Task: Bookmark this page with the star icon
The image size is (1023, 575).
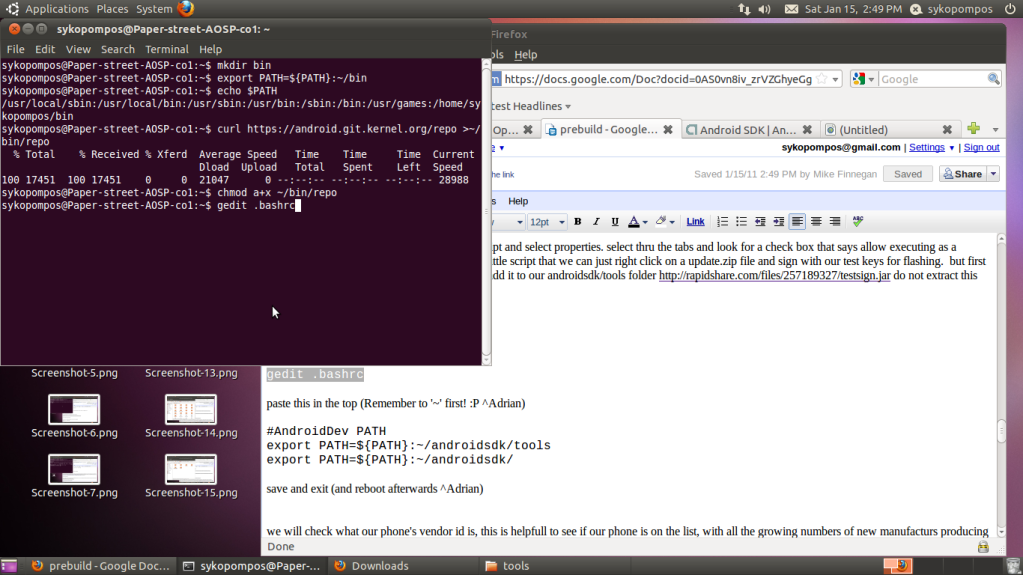Action: click(x=822, y=79)
